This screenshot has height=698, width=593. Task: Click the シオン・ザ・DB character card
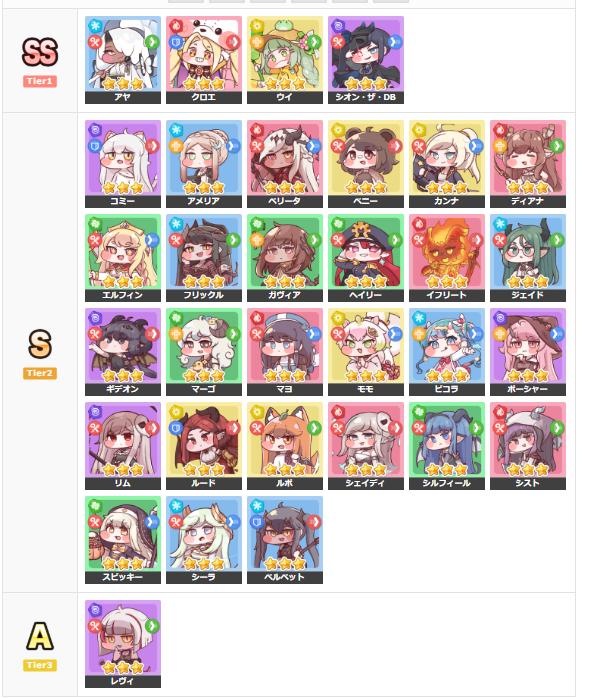[366, 60]
